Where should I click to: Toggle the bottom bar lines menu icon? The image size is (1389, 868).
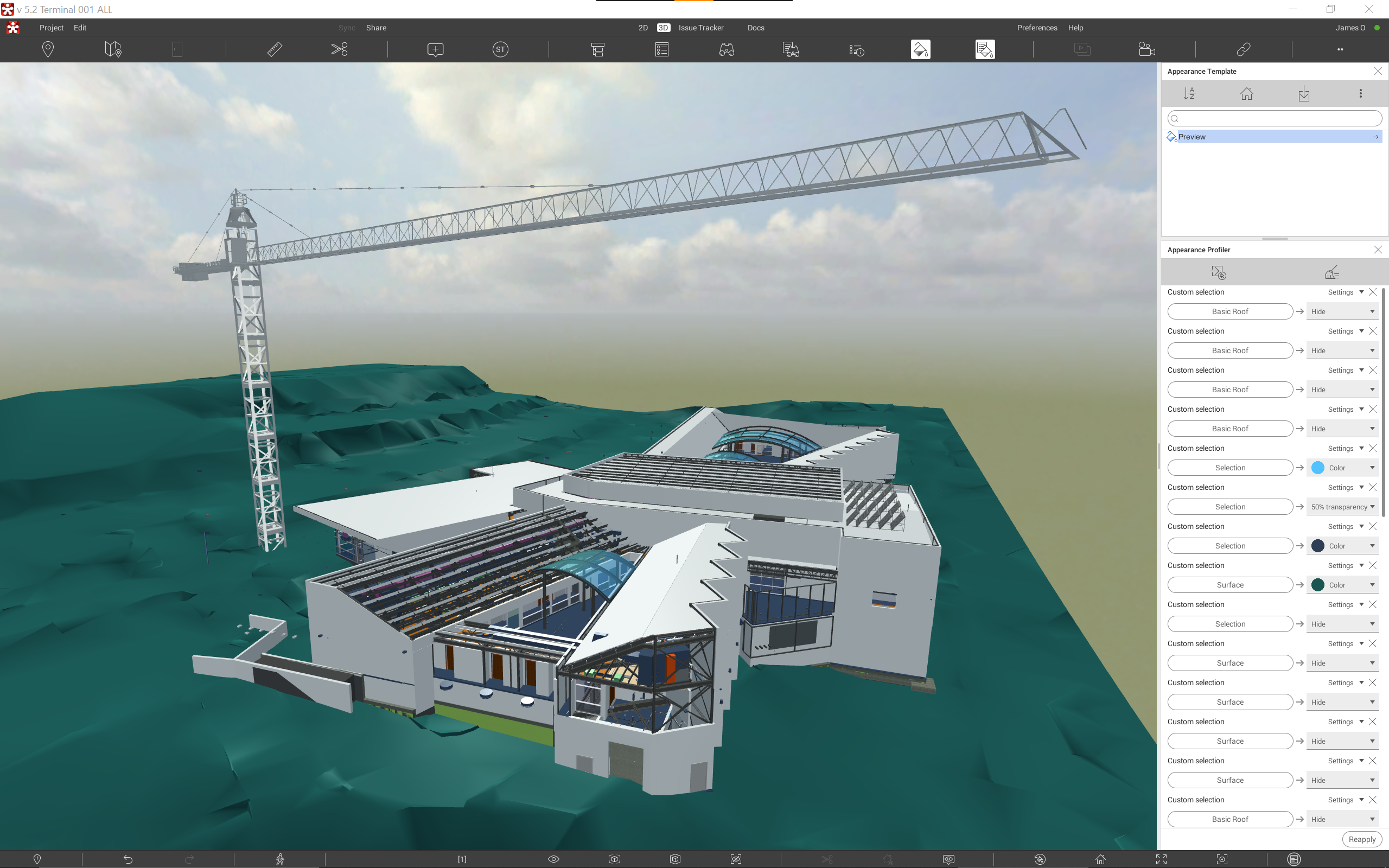pos(1294,859)
